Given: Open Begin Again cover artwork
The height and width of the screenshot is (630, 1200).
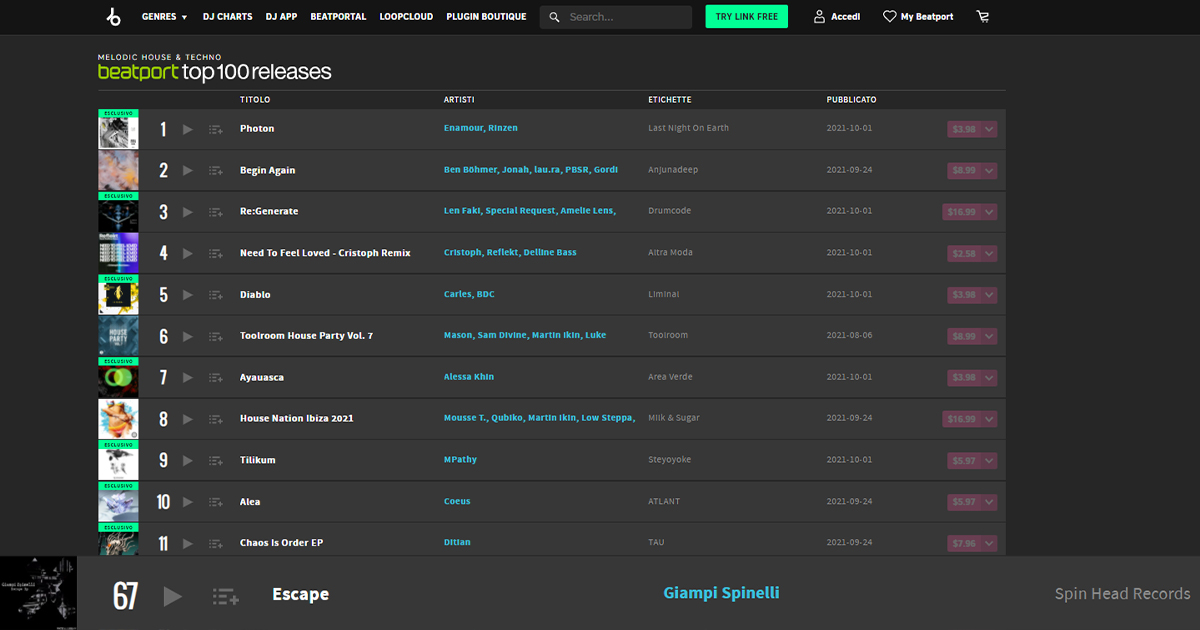Looking at the screenshot, I should pyautogui.click(x=118, y=171).
